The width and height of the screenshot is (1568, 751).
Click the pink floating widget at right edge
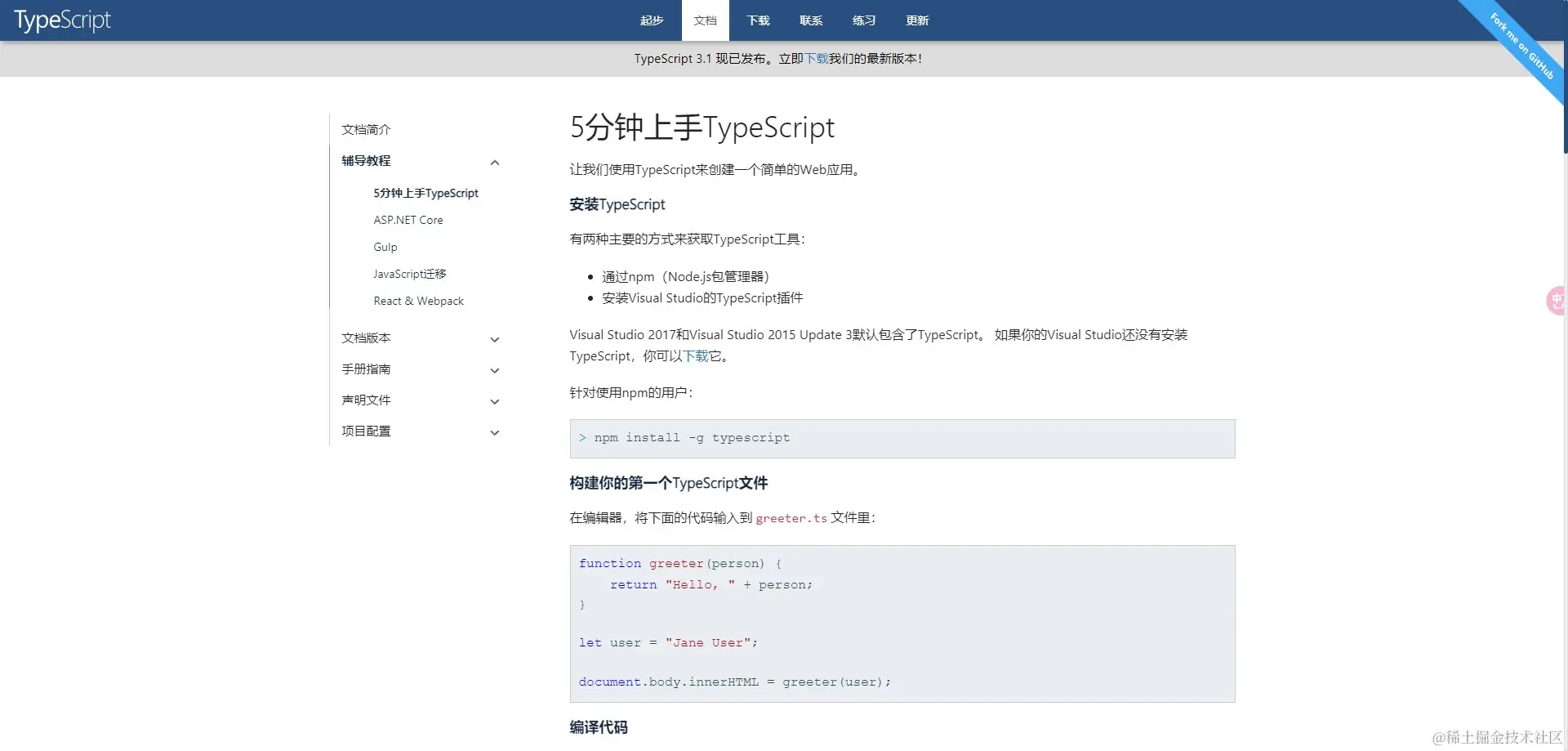(1557, 301)
